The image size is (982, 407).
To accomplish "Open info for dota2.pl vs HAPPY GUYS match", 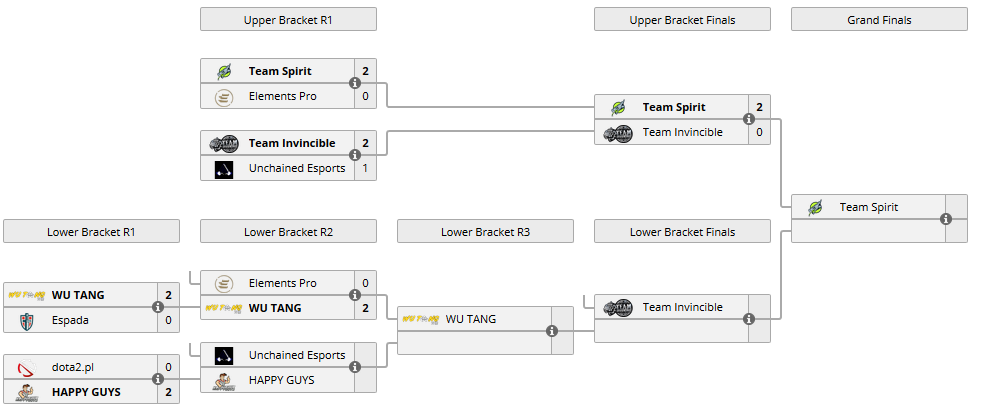I will coord(158,379).
